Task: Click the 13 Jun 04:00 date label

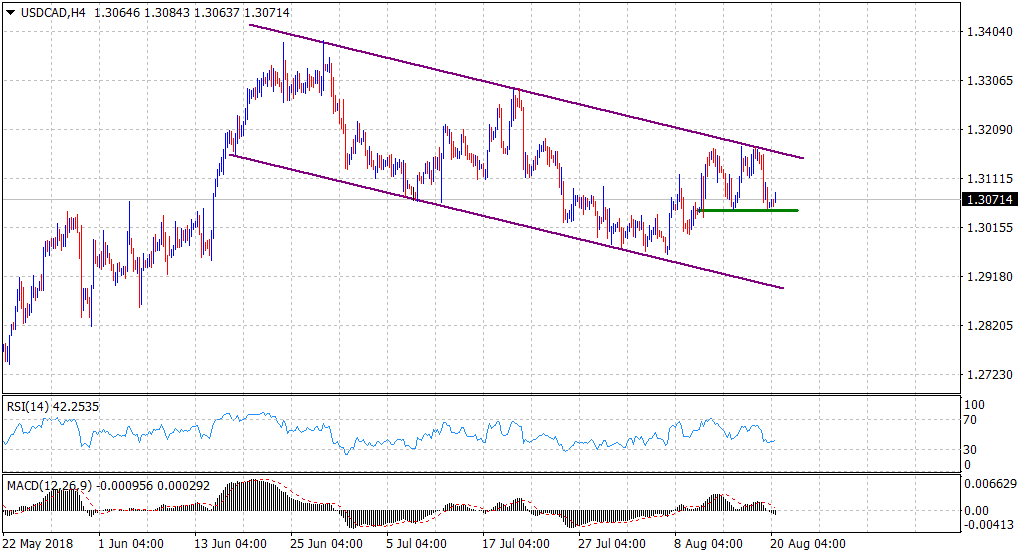Action: pyautogui.click(x=231, y=545)
